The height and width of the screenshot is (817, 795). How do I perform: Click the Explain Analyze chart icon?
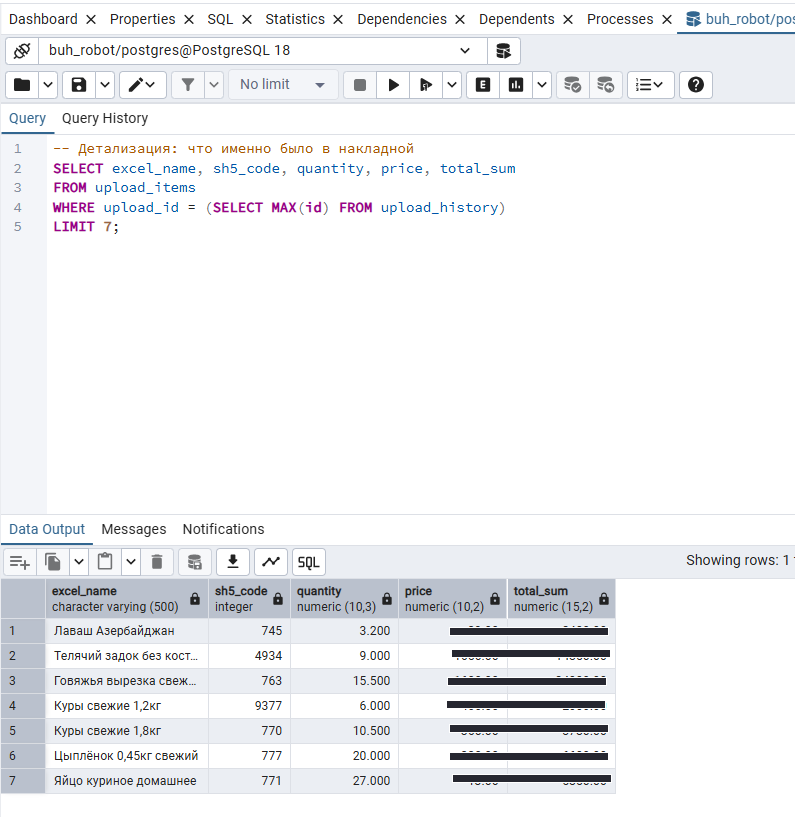click(516, 85)
